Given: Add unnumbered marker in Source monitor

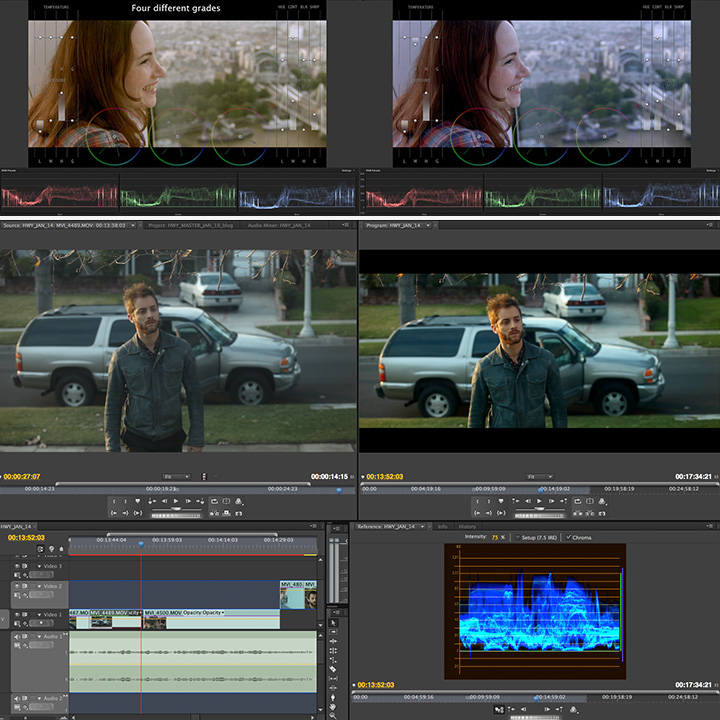Looking at the screenshot, I should [137, 501].
